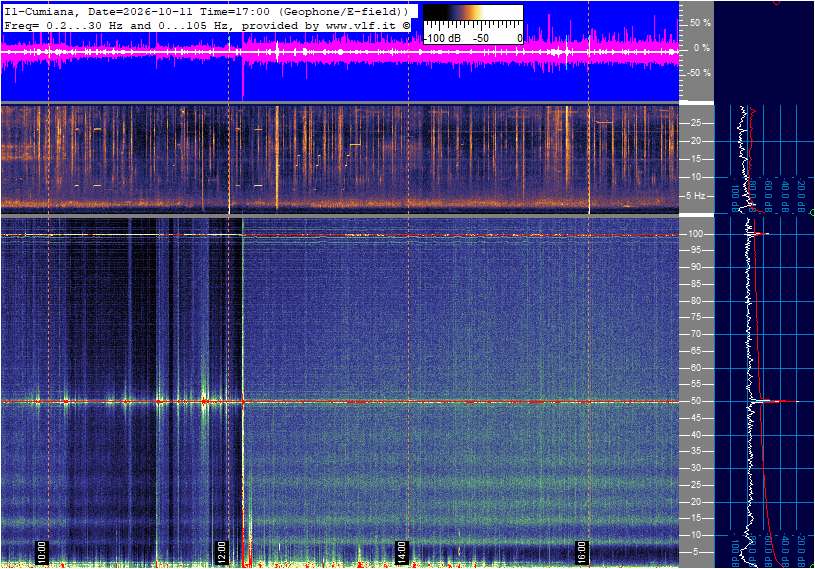Click the 50 Hz peak in spectrum graph
The image size is (815, 569).
click(x=774, y=401)
